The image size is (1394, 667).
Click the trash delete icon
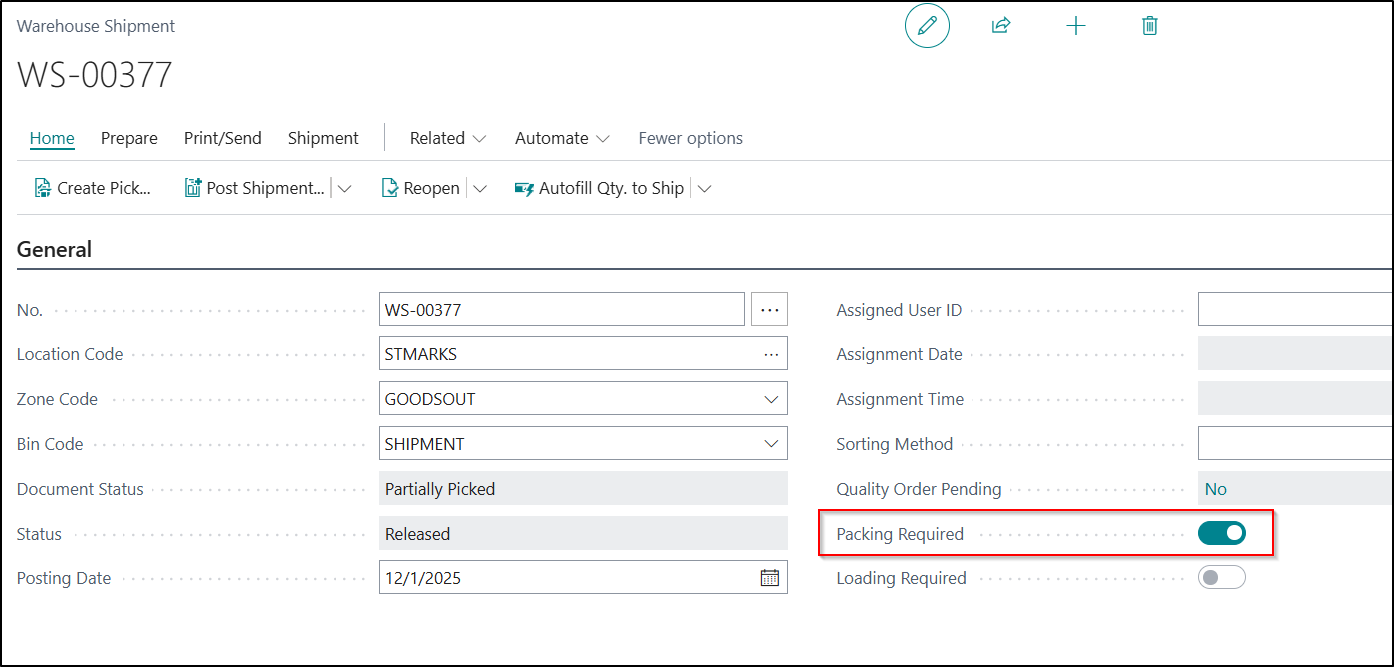tap(1150, 26)
